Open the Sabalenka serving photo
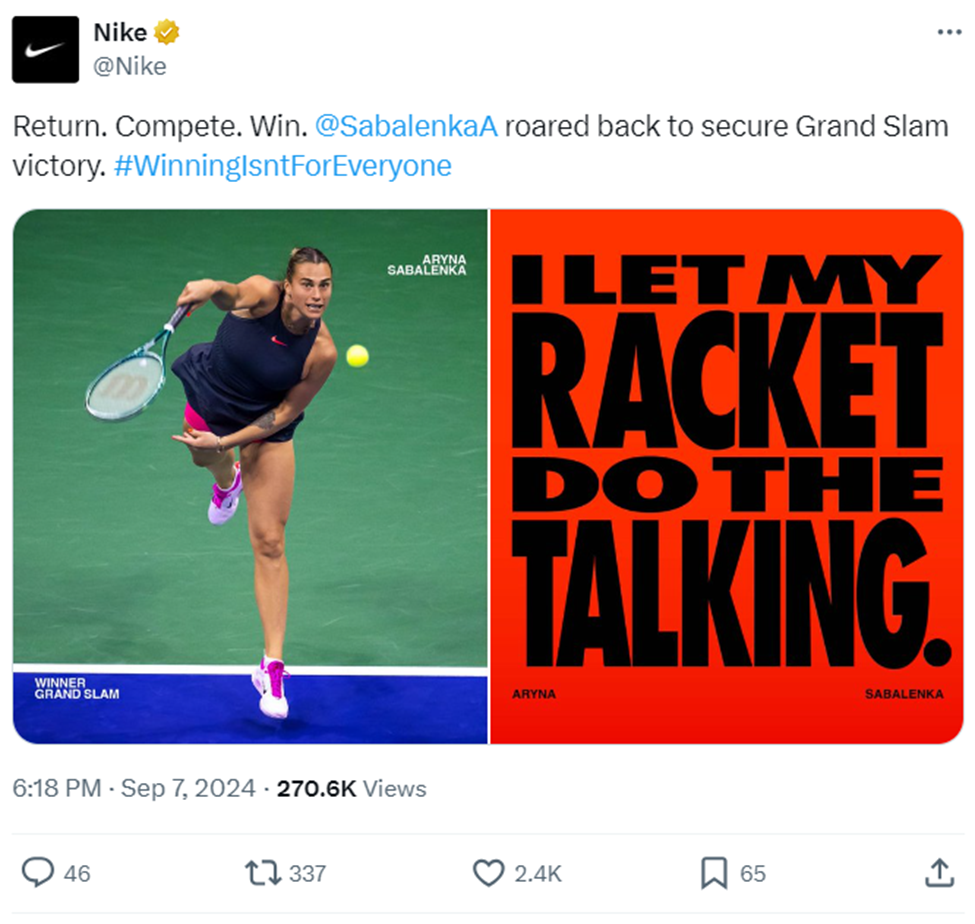The width and height of the screenshot is (975, 924). 250,476
